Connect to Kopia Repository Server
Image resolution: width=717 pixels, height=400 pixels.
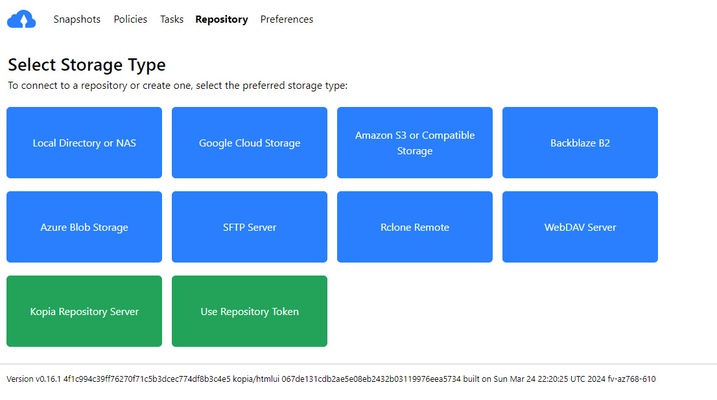coord(84,311)
